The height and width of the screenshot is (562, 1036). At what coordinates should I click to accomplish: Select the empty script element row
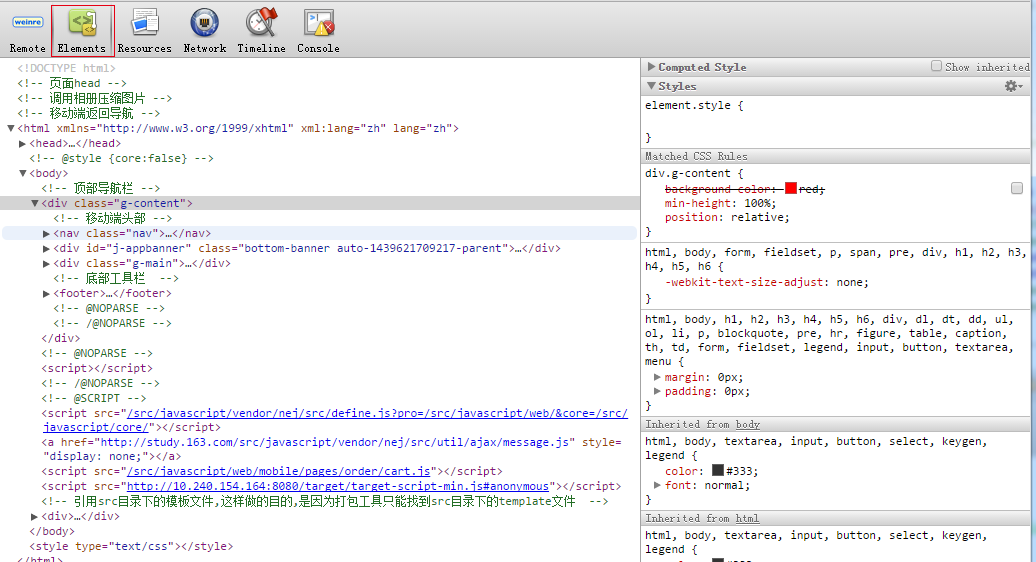[x=97, y=368]
